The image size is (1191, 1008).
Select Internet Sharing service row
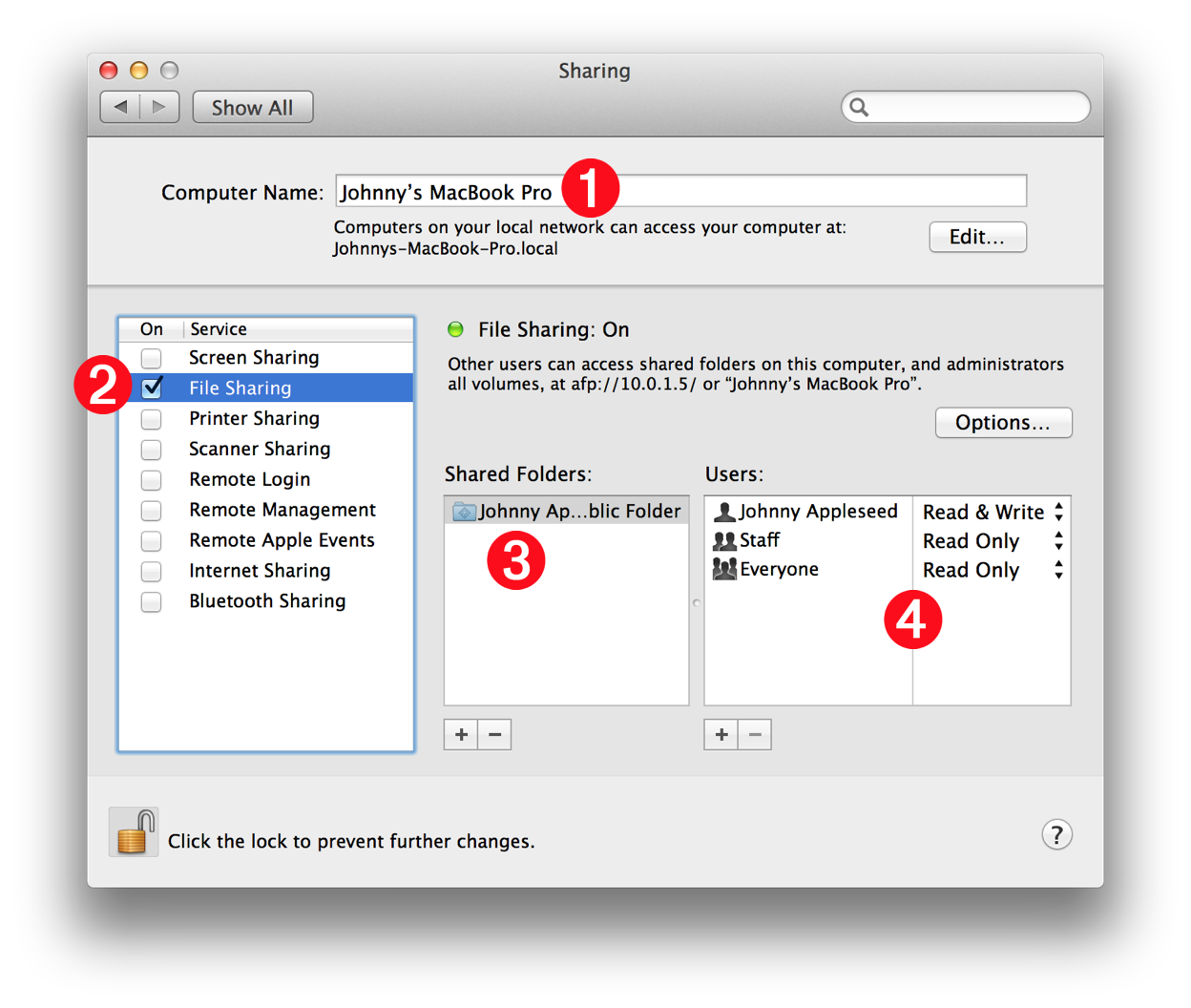click(x=266, y=572)
